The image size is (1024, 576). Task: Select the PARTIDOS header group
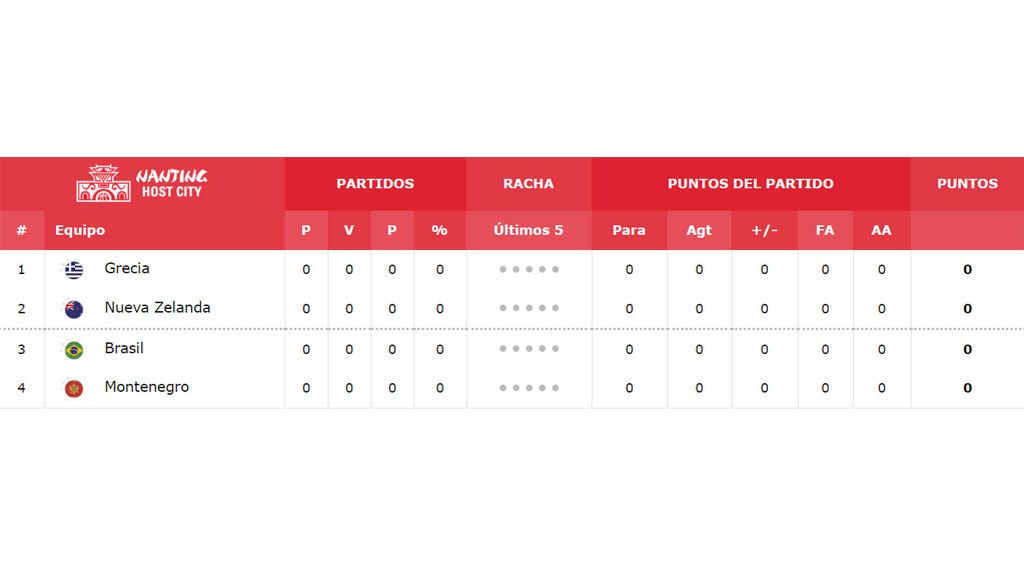click(376, 184)
